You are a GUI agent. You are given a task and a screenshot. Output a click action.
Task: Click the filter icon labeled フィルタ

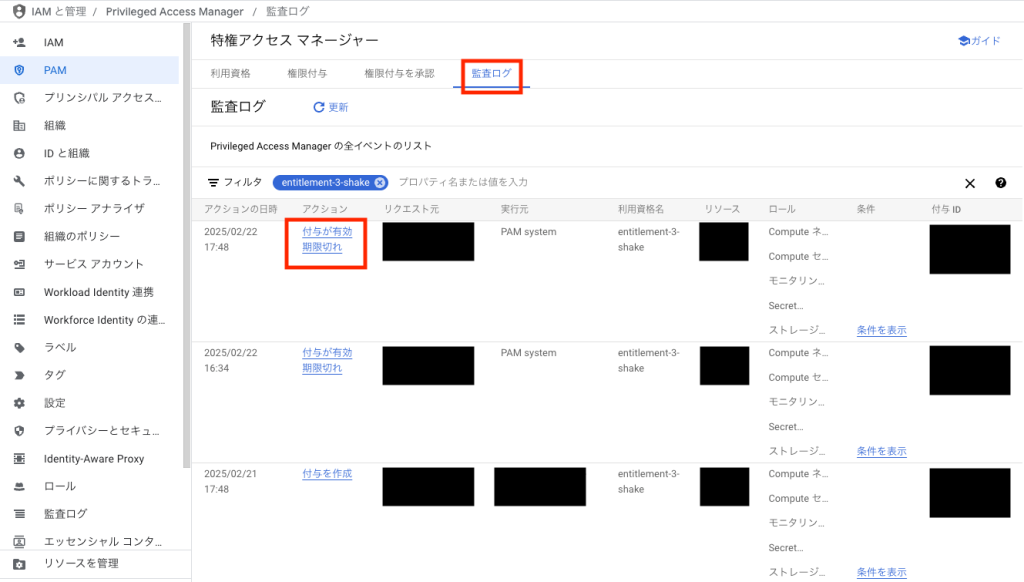pos(213,183)
